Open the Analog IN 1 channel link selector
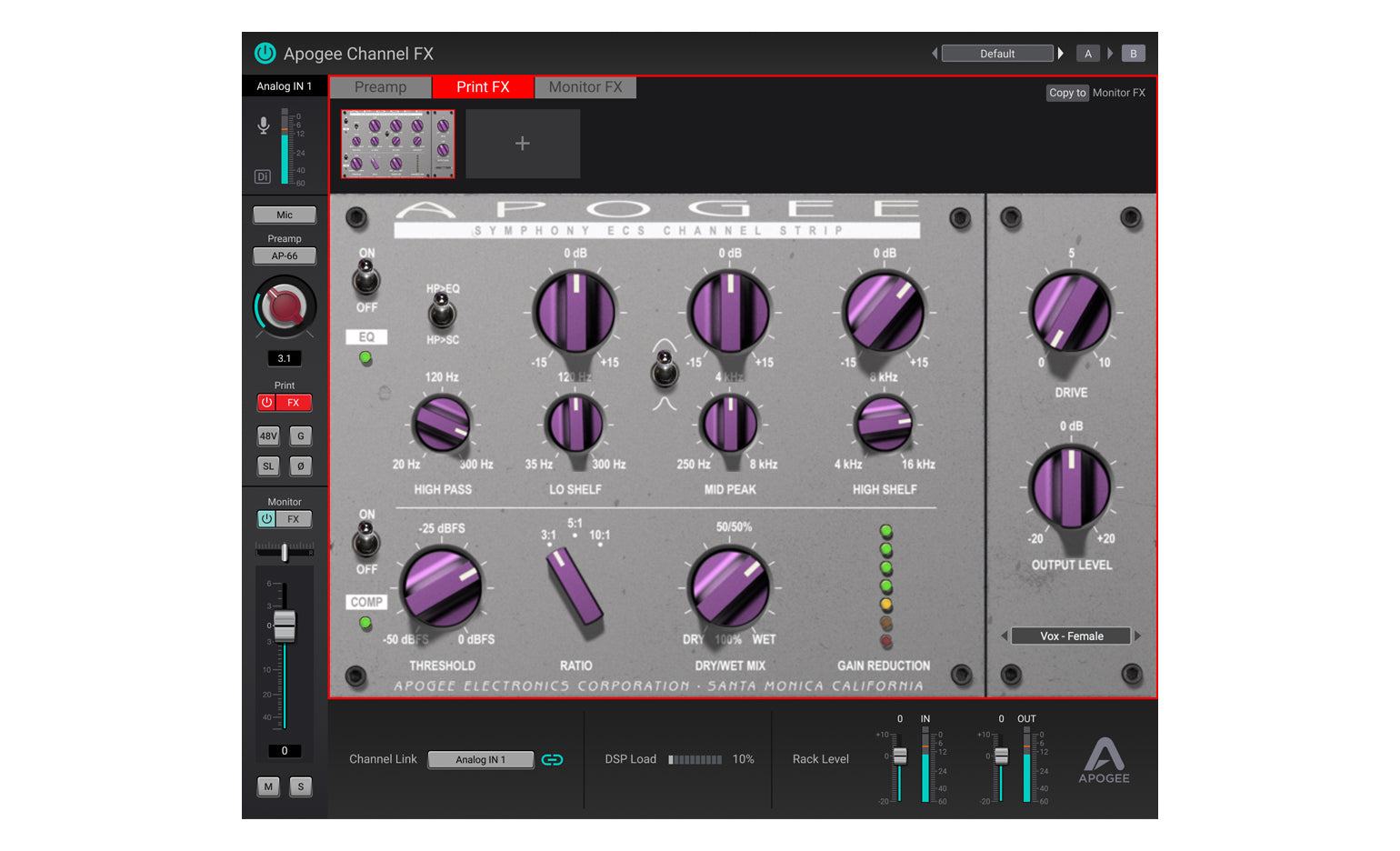 click(x=480, y=758)
